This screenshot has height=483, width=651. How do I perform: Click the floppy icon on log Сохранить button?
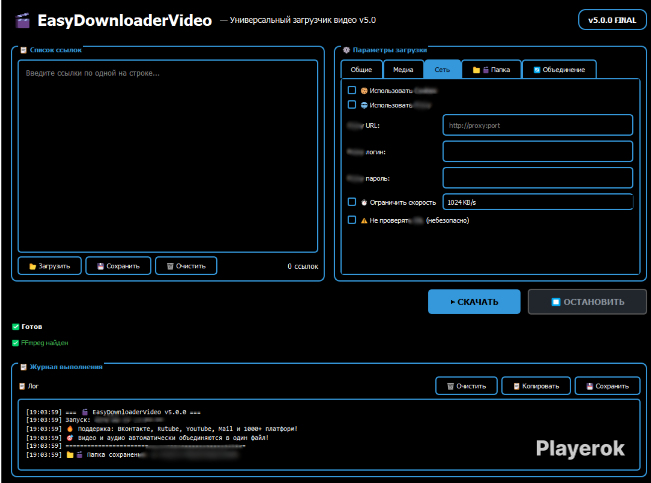pyautogui.click(x=590, y=386)
